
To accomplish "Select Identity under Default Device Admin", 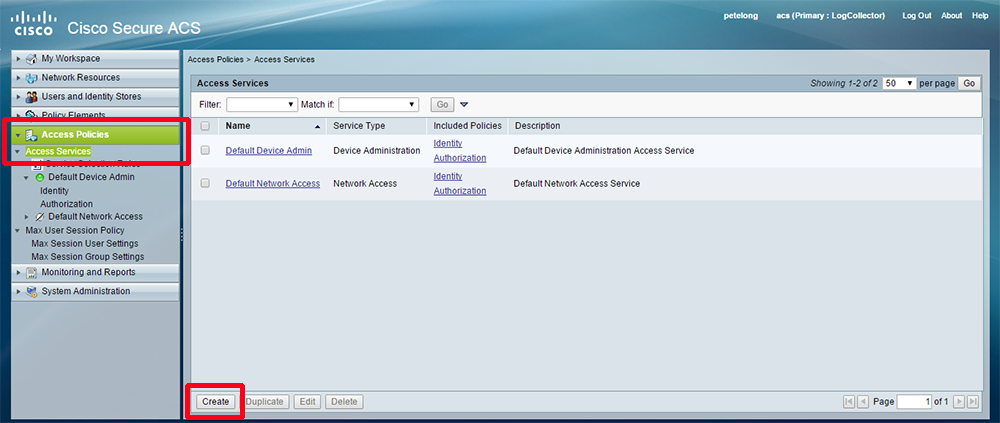I will coord(54,191).
